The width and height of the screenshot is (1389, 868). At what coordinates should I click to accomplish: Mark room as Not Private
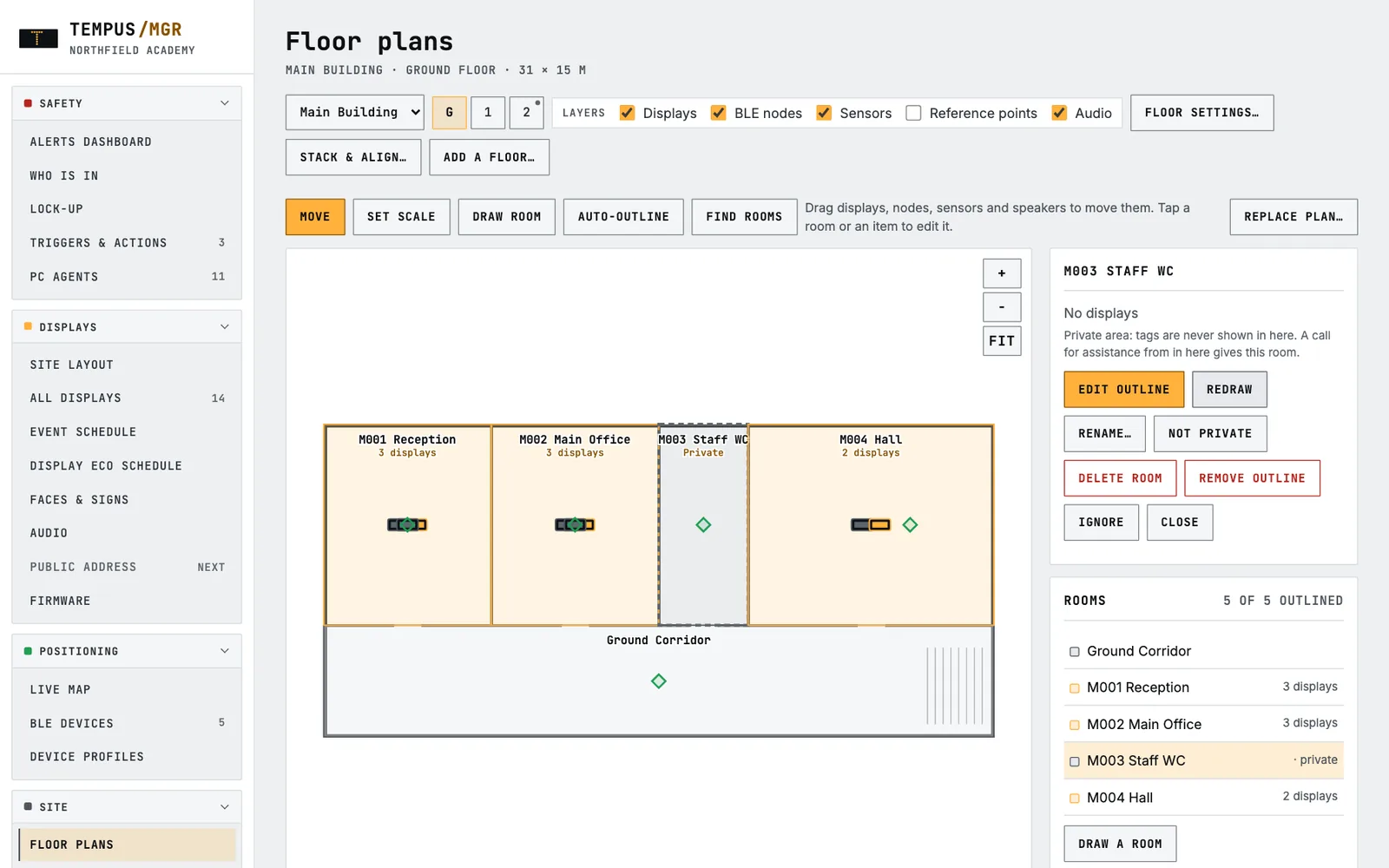tap(1210, 434)
